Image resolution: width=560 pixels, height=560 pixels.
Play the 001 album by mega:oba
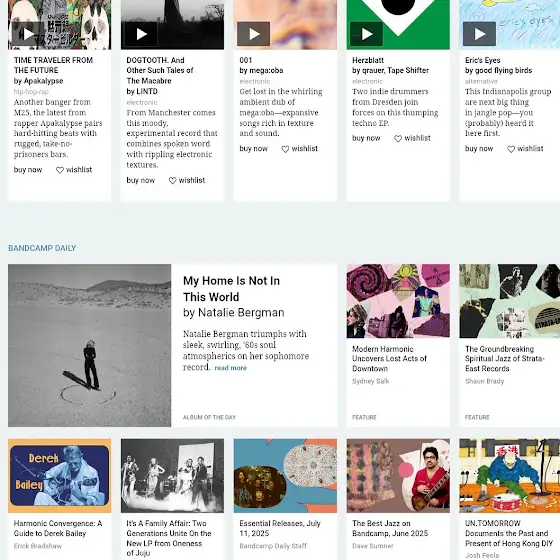[x=254, y=34]
